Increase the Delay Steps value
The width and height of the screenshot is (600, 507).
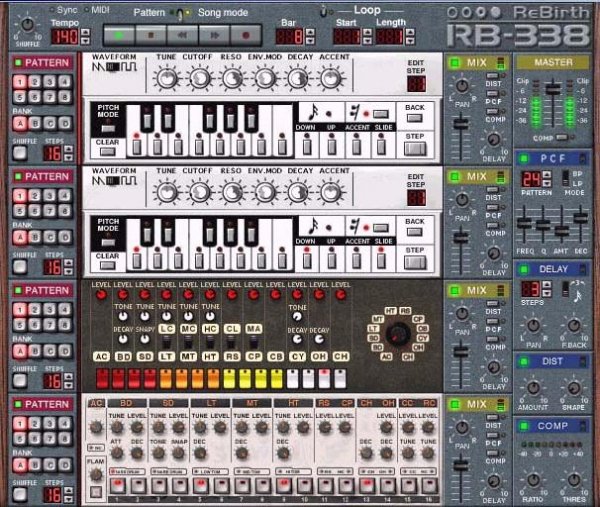point(547,285)
